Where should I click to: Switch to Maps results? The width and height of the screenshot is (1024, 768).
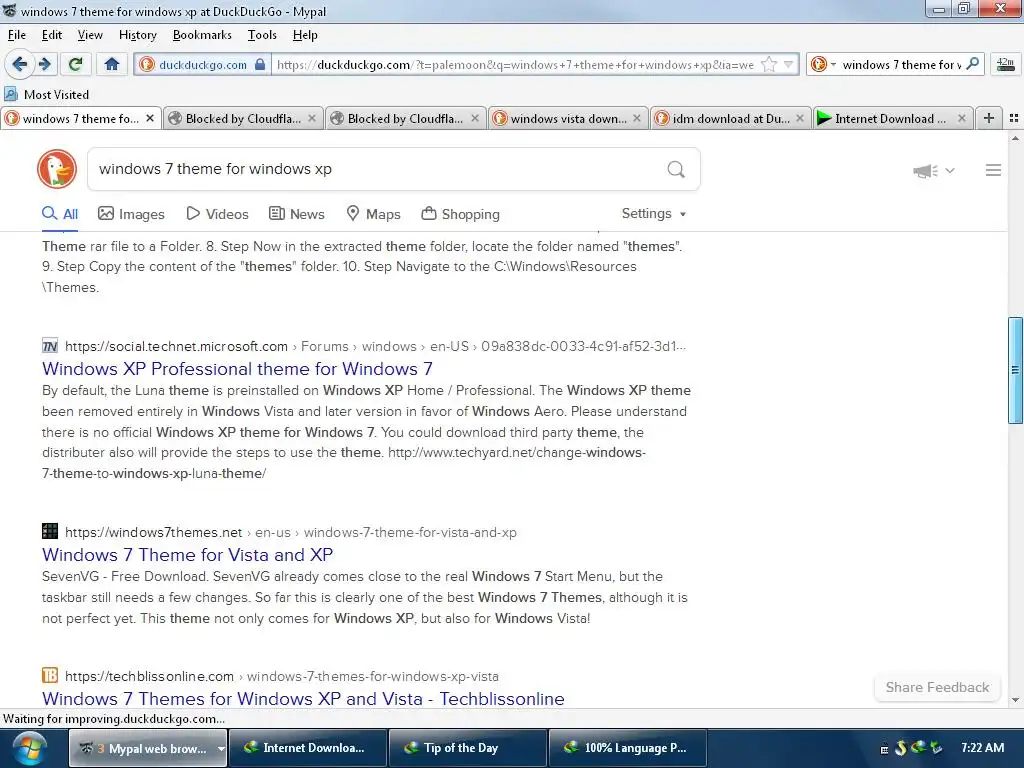pyautogui.click(x=374, y=214)
